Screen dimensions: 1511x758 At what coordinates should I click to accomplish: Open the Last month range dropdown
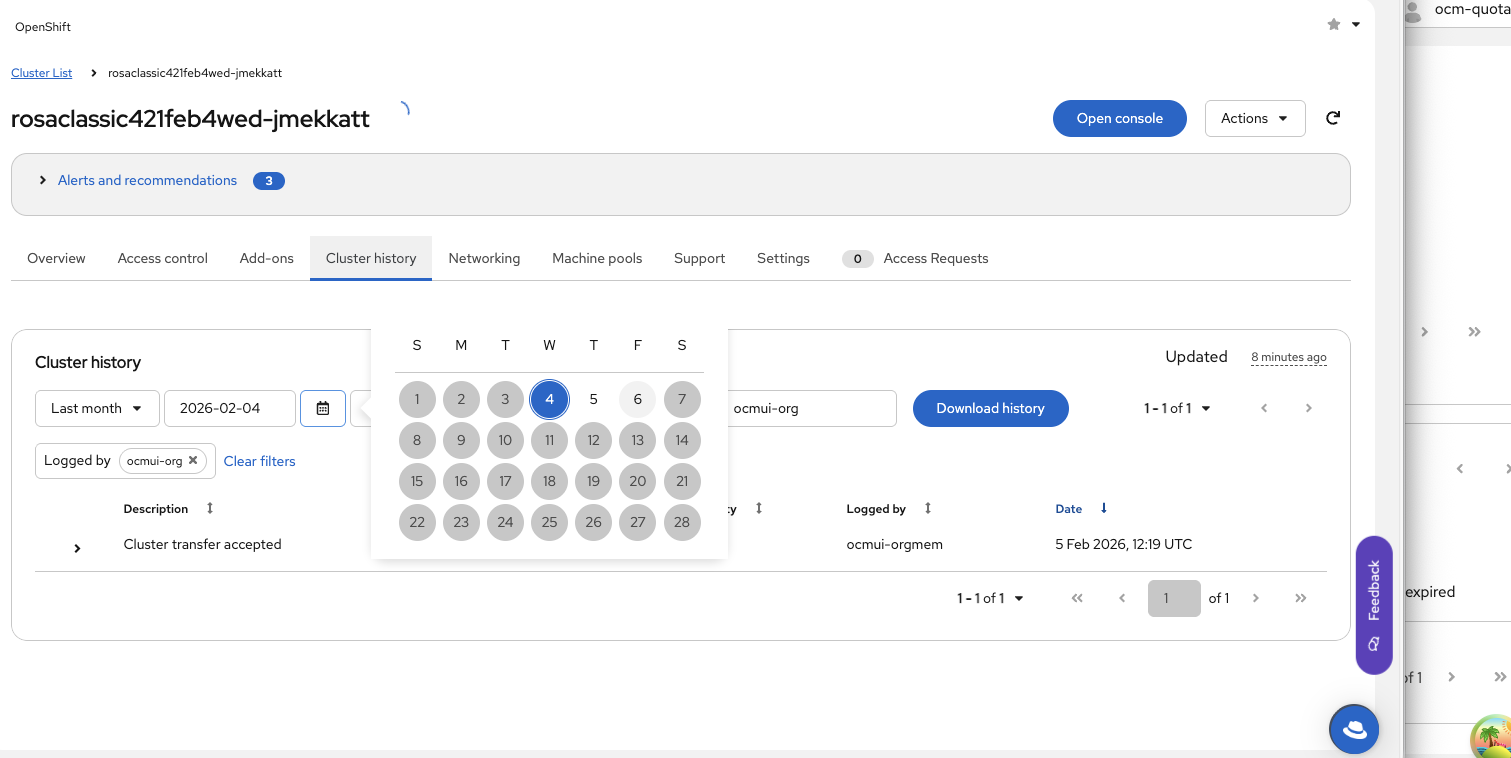[x=97, y=408]
